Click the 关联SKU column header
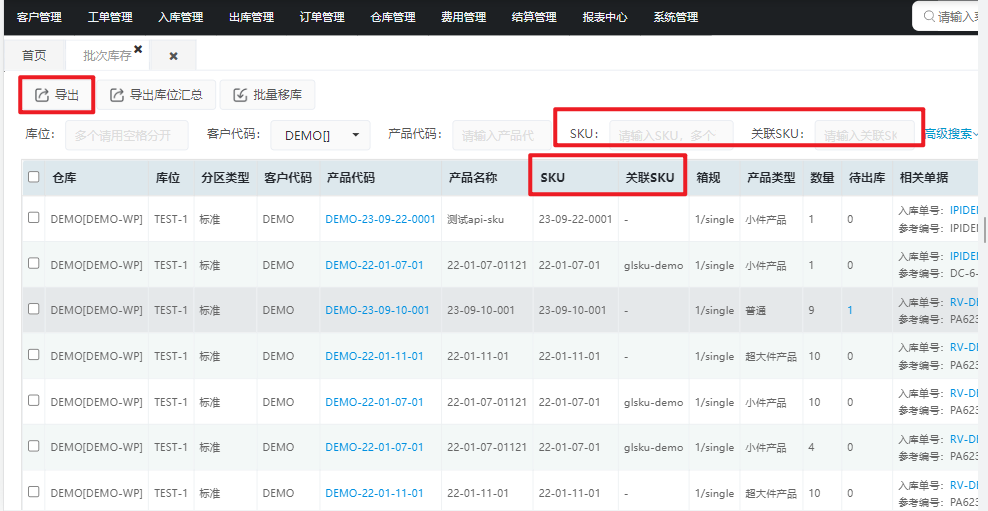988x511 pixels. point(650,178)
